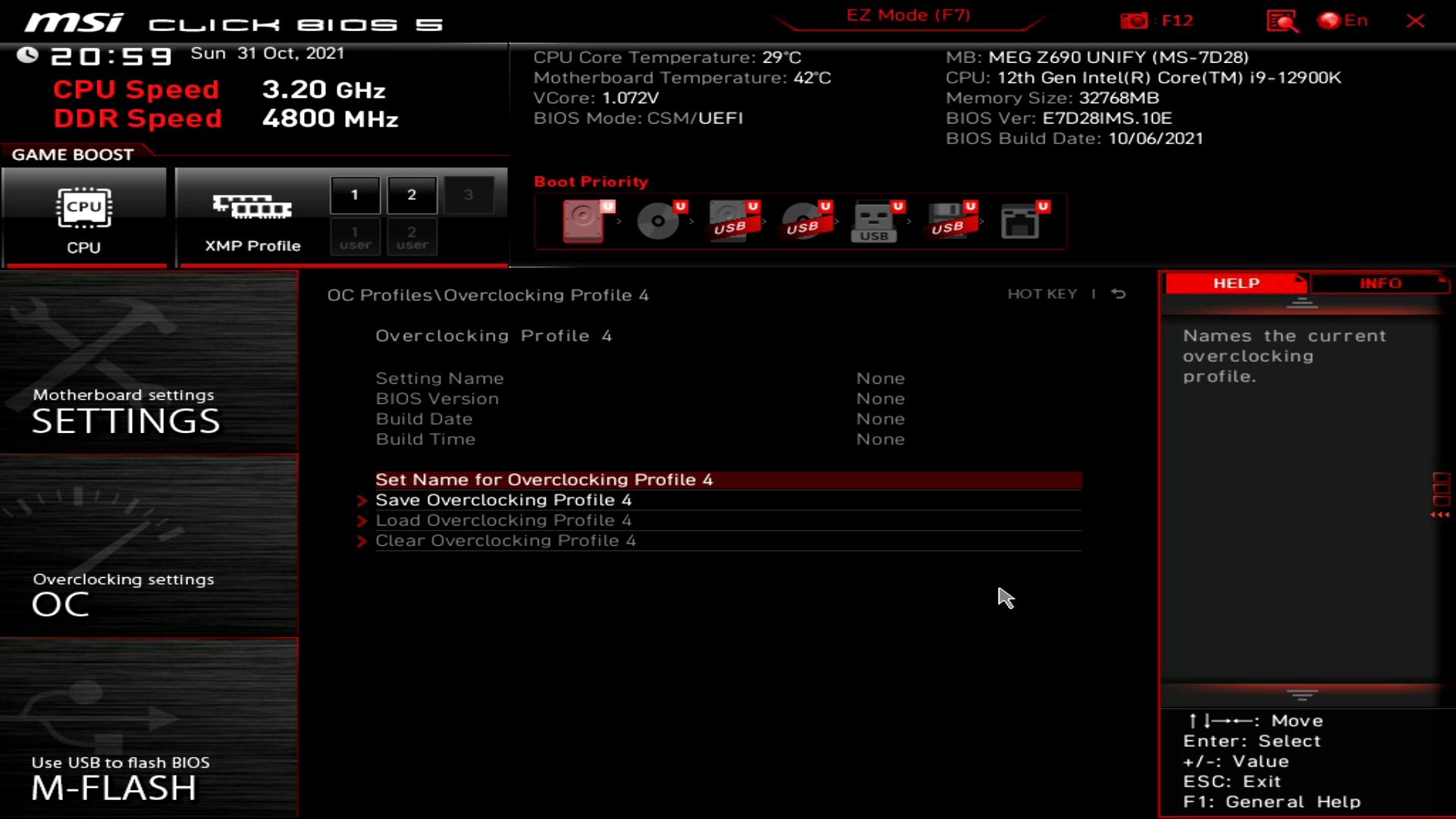Select the USB flash drive boot icon

[875, 221]
